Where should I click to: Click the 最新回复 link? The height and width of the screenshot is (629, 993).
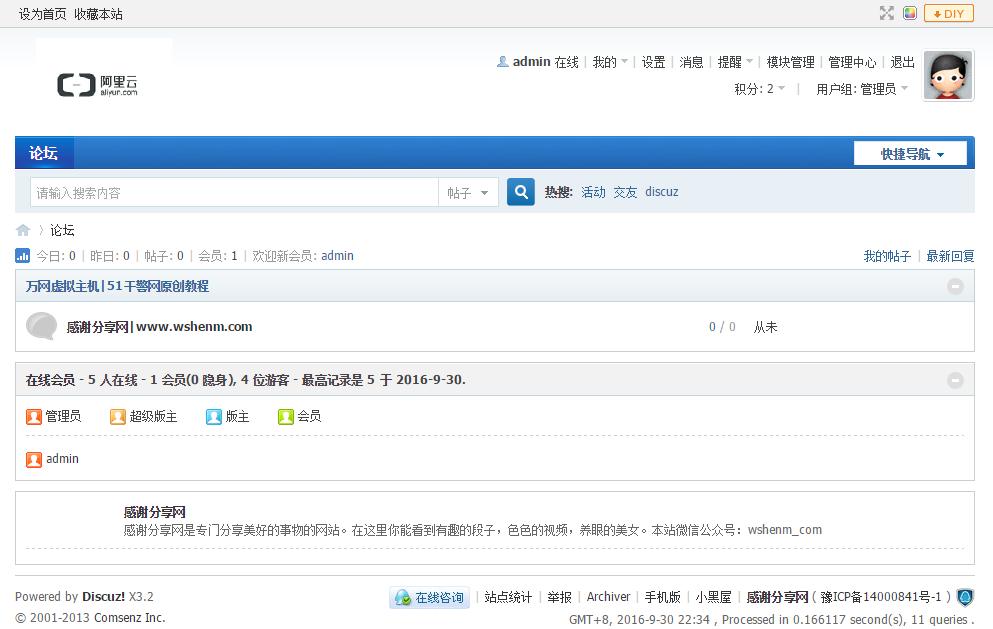click(950, 255)
